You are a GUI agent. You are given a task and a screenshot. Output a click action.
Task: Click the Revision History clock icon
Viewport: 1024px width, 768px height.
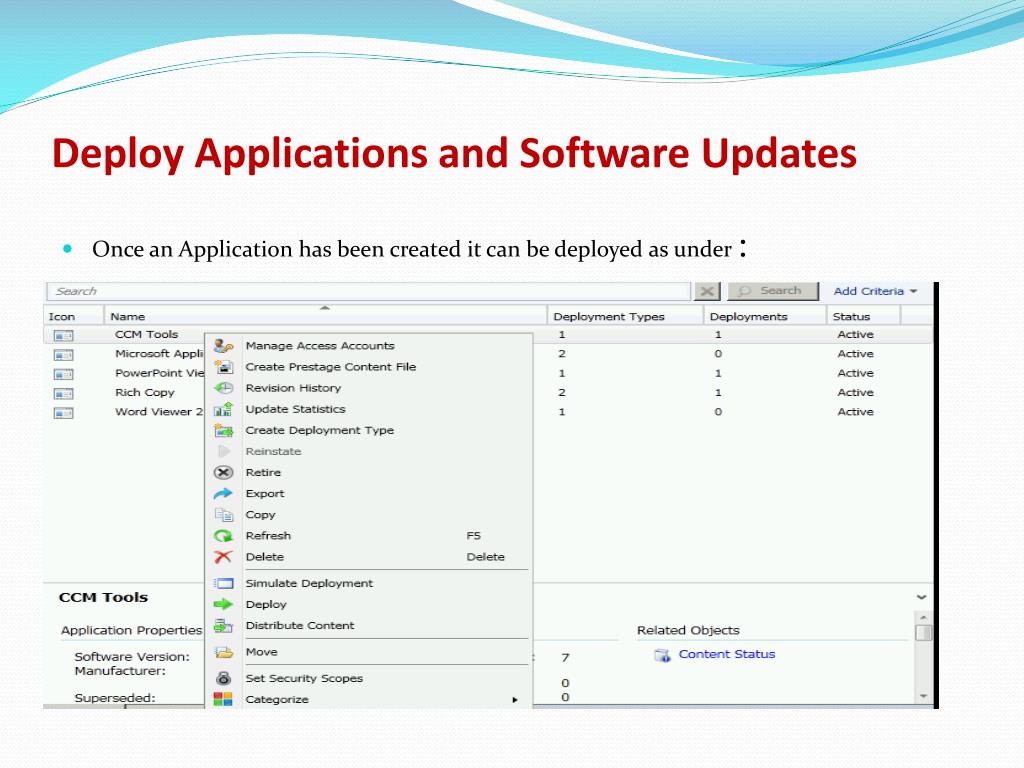tap(223, 388)
